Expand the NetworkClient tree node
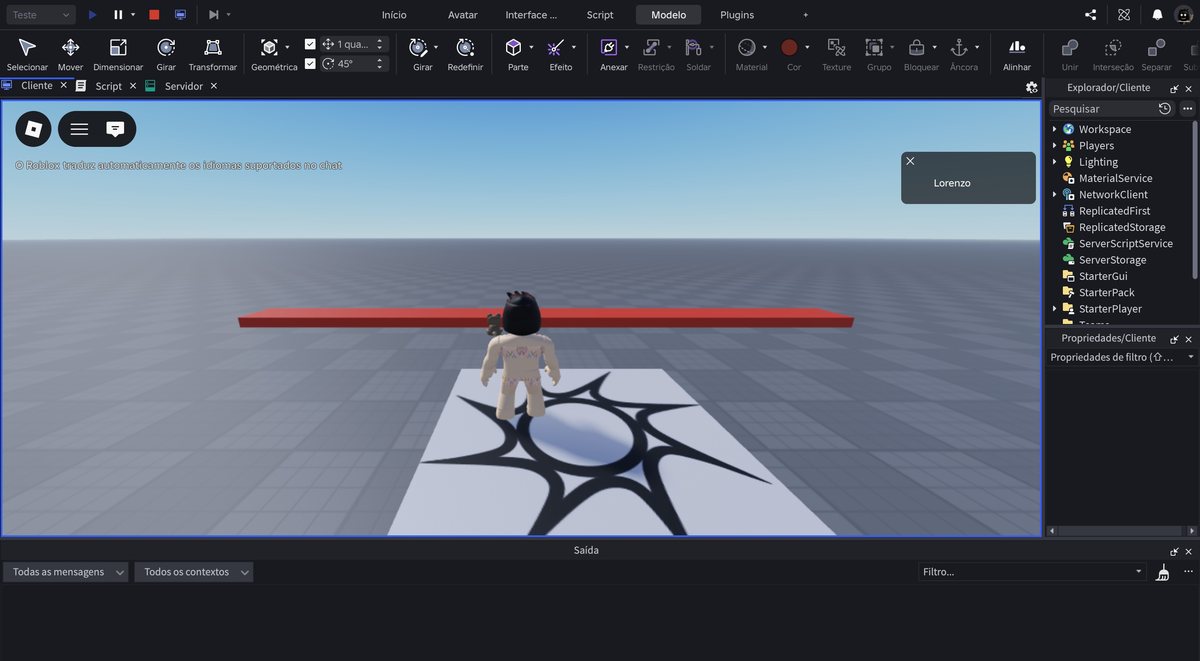This screenshot has width=1200, height=661. pos(1054,194)
